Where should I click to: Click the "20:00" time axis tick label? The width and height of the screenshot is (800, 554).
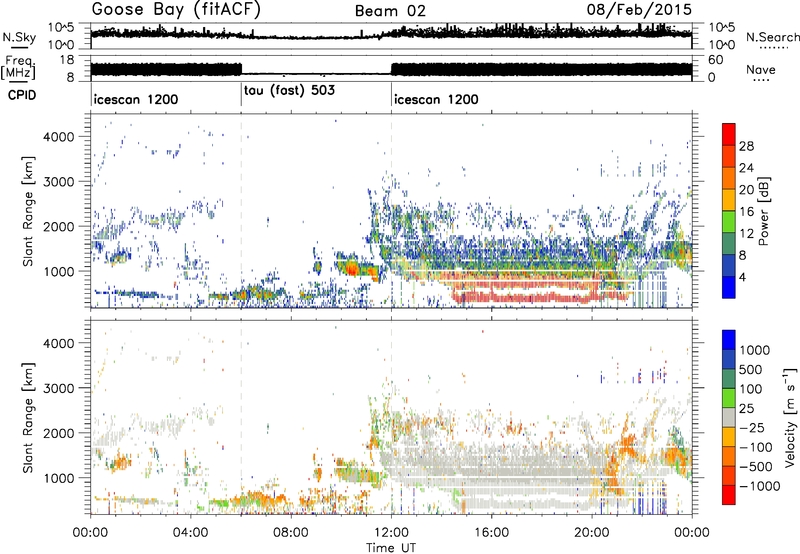[x=591, y=533]
